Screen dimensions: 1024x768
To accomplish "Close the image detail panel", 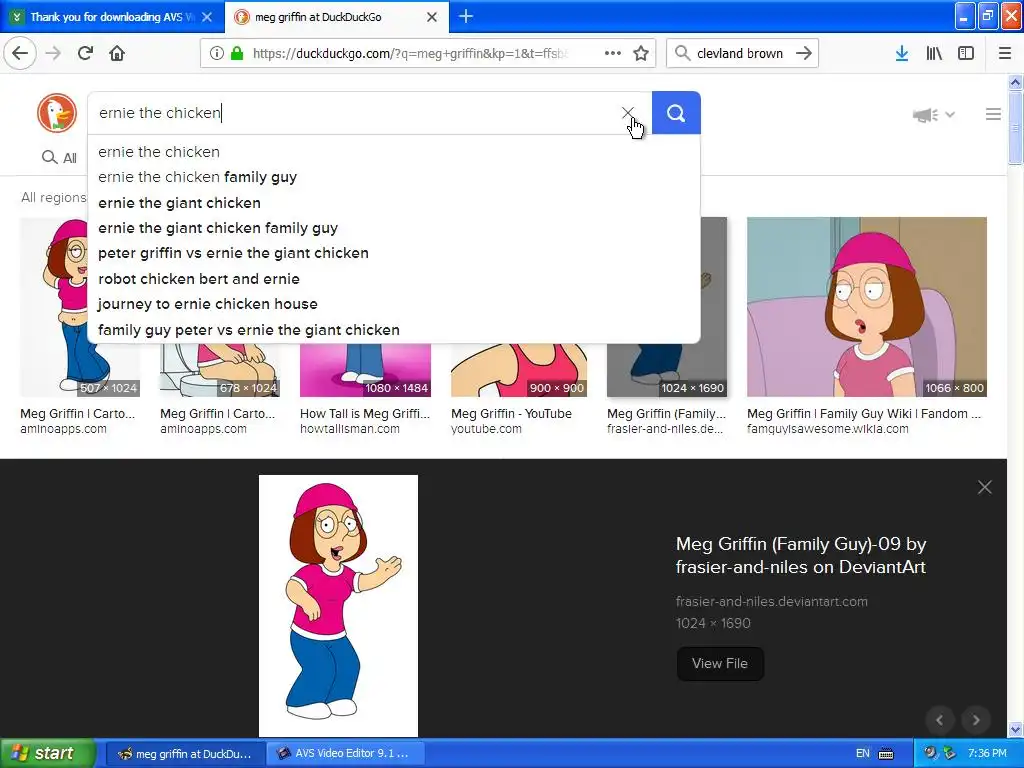I will (984, 487).
